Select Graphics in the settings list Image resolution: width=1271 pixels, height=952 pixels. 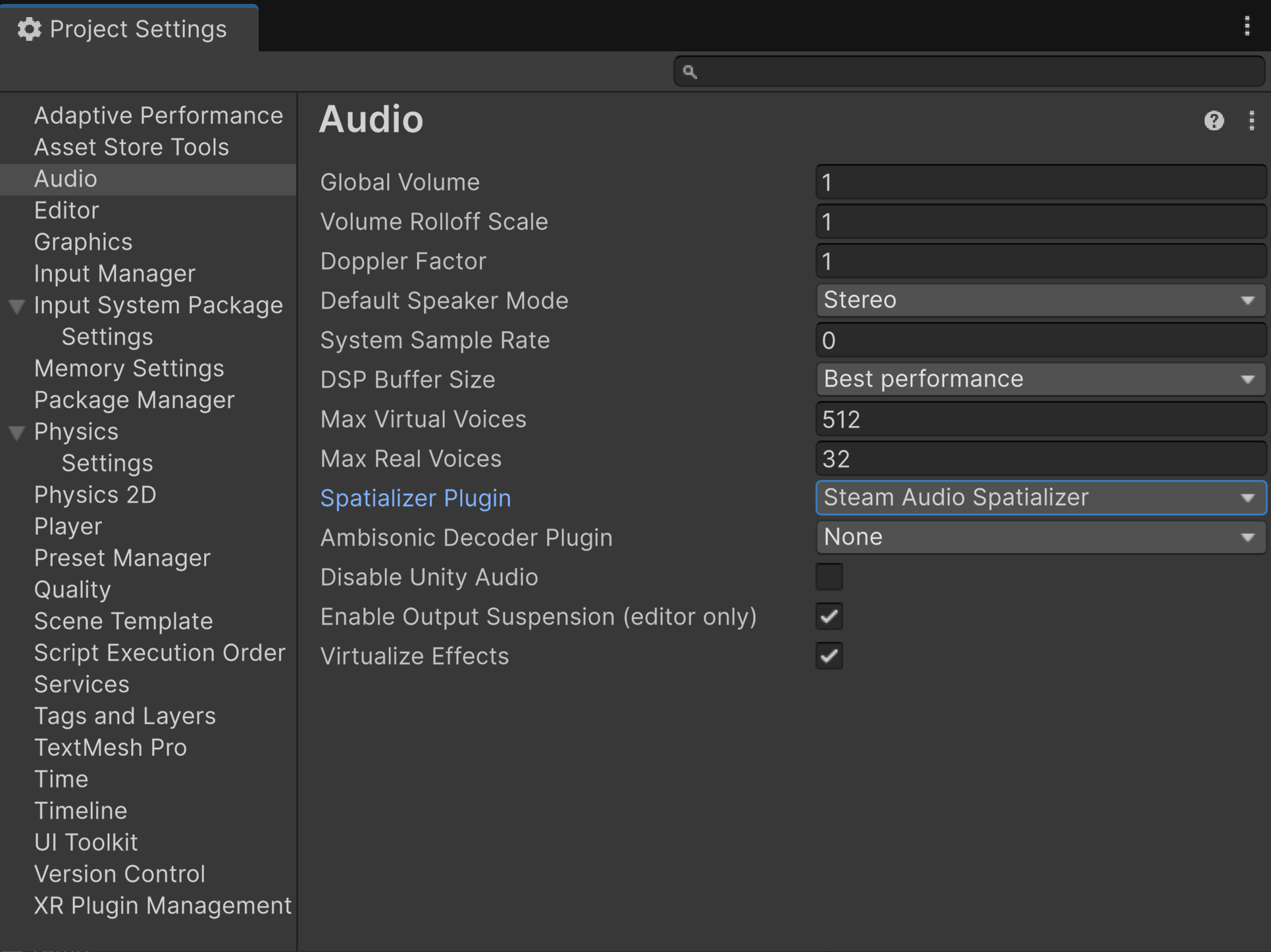[x=83, y=242]
